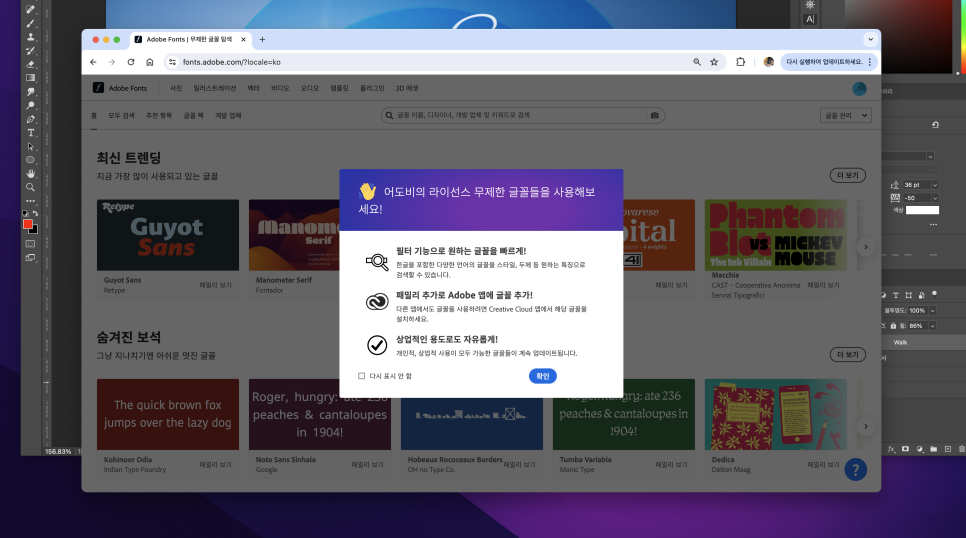Click 패밀리 보기 for Kohinoor Odia
The width and height of the screenshot is (966, 538).
tap(215, 465)
